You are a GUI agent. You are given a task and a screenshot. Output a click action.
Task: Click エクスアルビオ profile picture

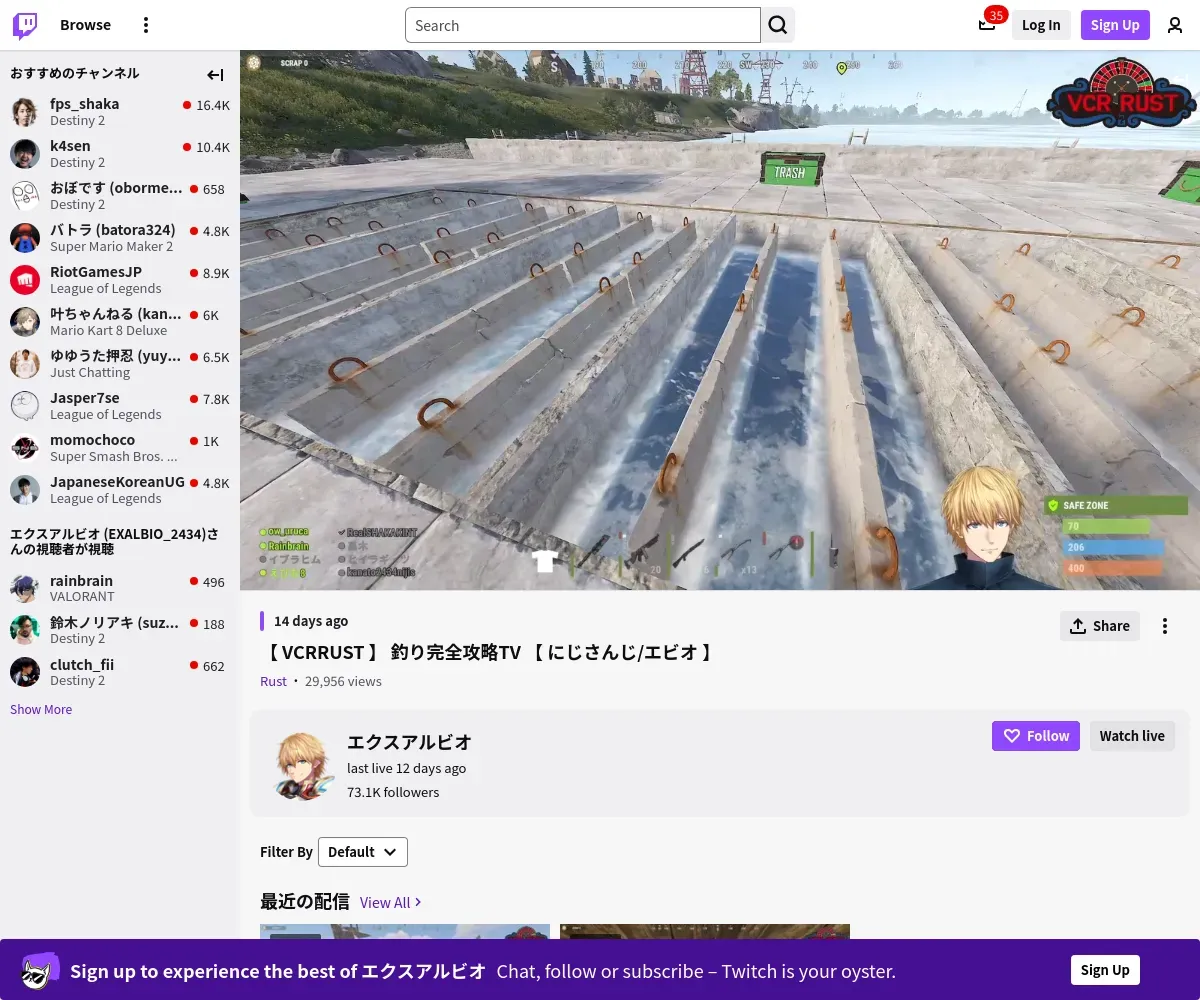pos(304,765)
